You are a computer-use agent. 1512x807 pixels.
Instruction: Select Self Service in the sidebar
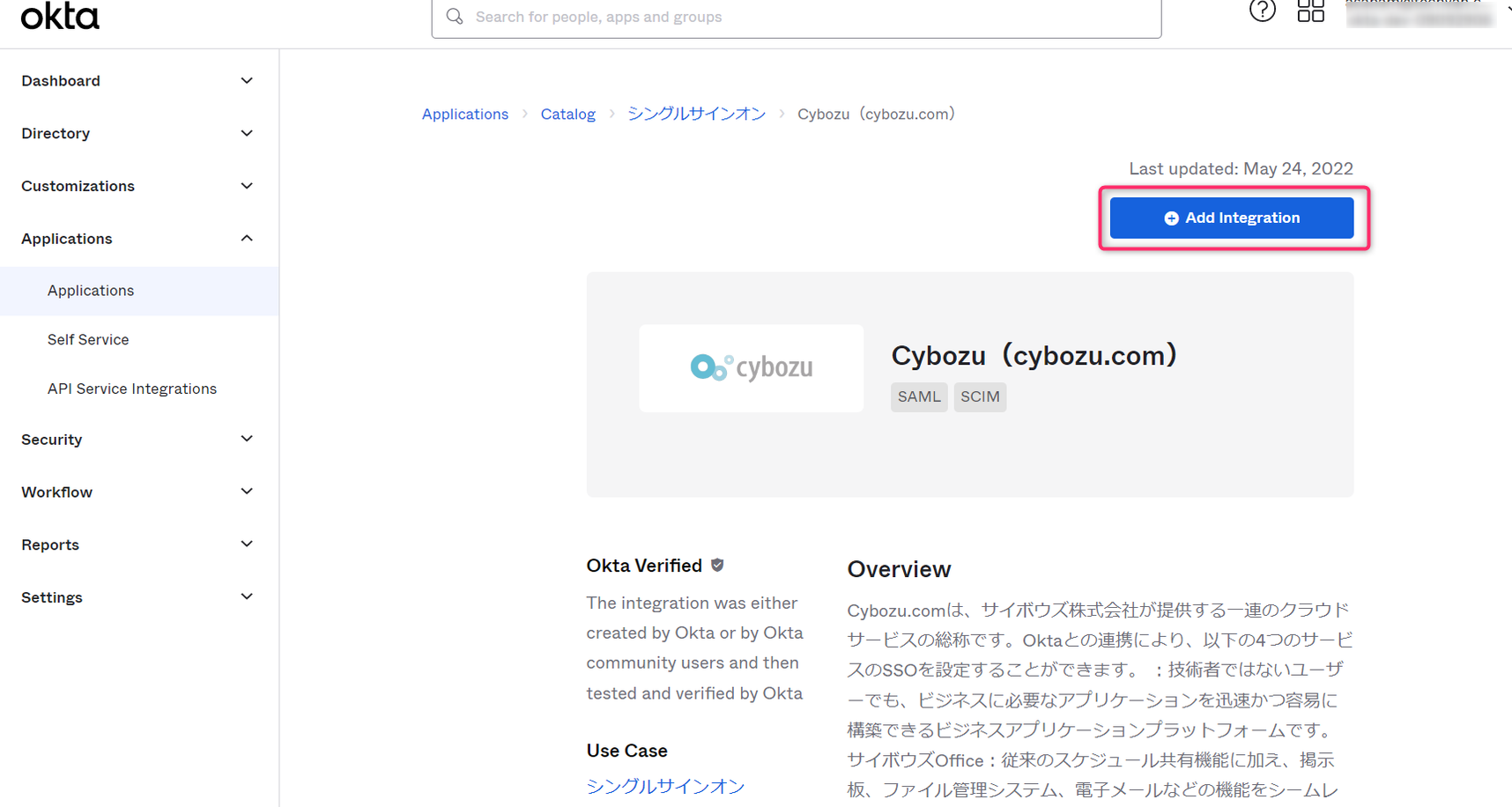click(88, 339)
